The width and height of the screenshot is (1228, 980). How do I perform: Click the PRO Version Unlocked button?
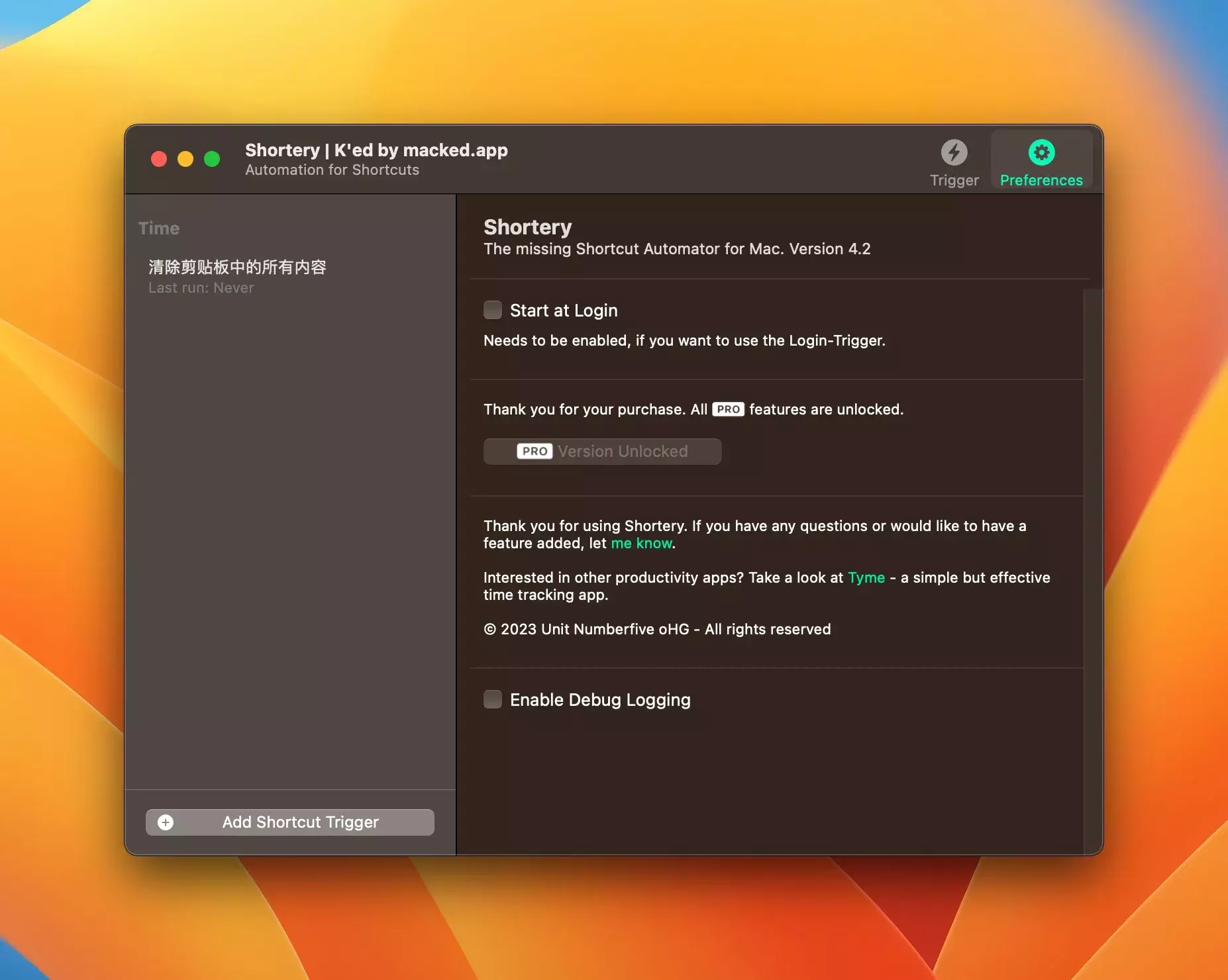(x=602, y=452)
